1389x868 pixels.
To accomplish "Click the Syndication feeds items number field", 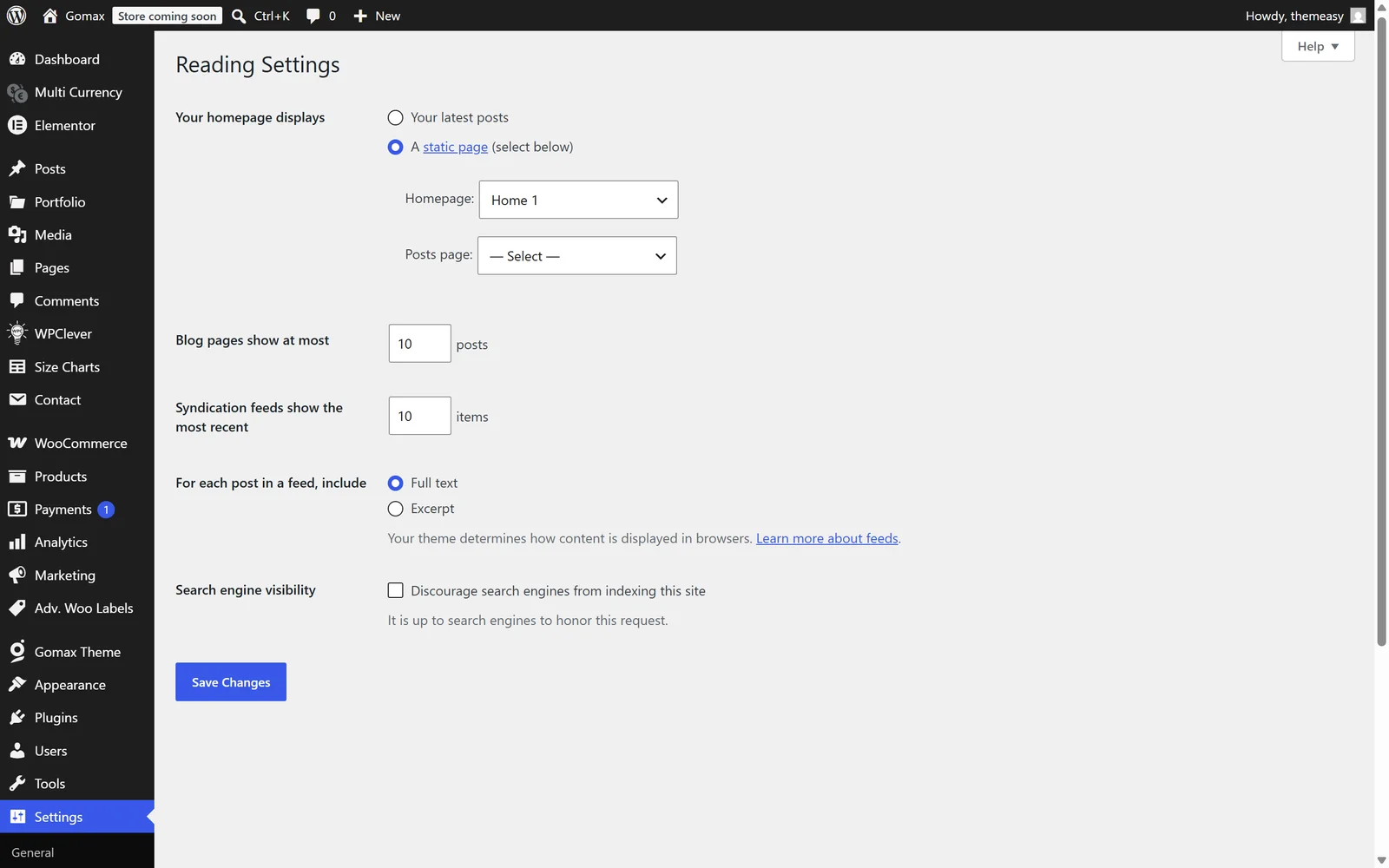I will [x=420, y=416].
